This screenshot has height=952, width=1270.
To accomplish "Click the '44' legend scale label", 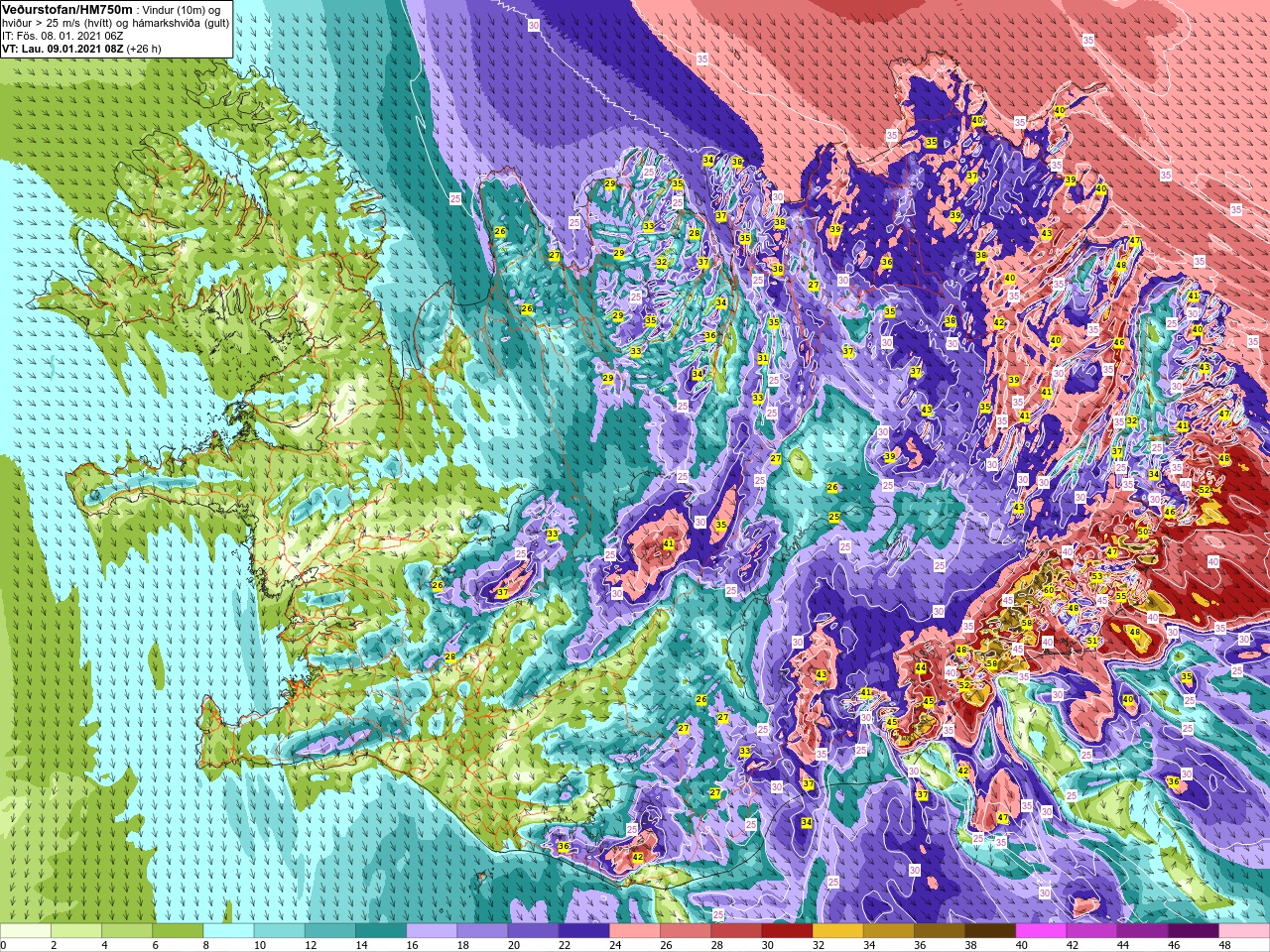I will (x=1123, y=945).
